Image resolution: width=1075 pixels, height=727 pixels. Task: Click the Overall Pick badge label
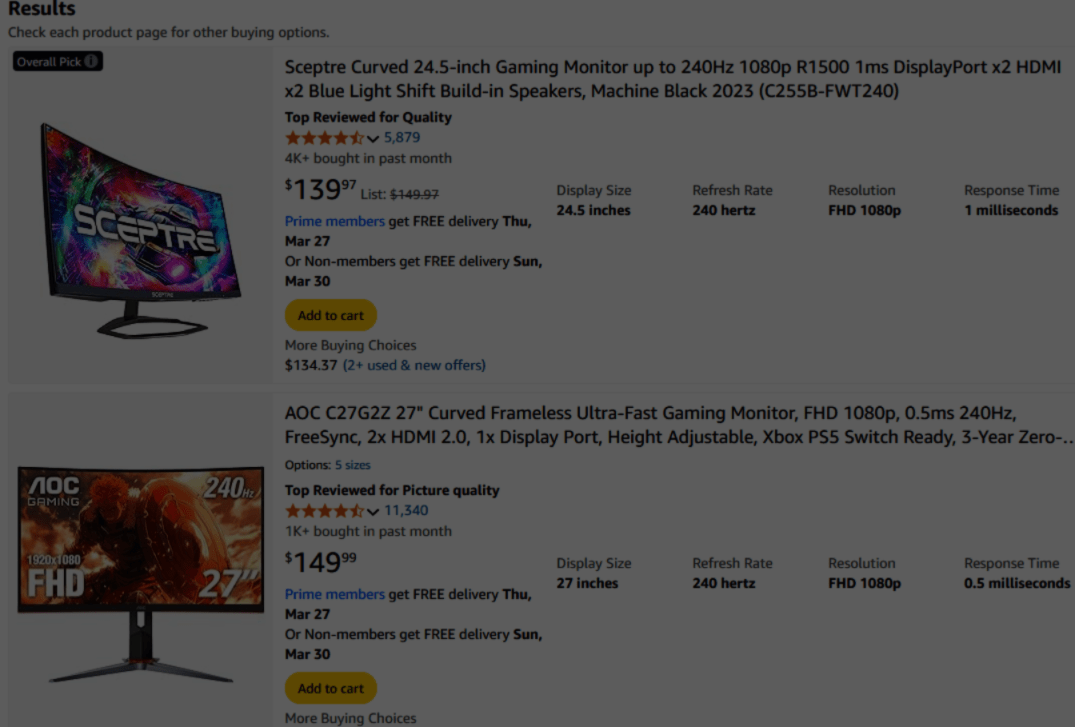click(49, 62)
